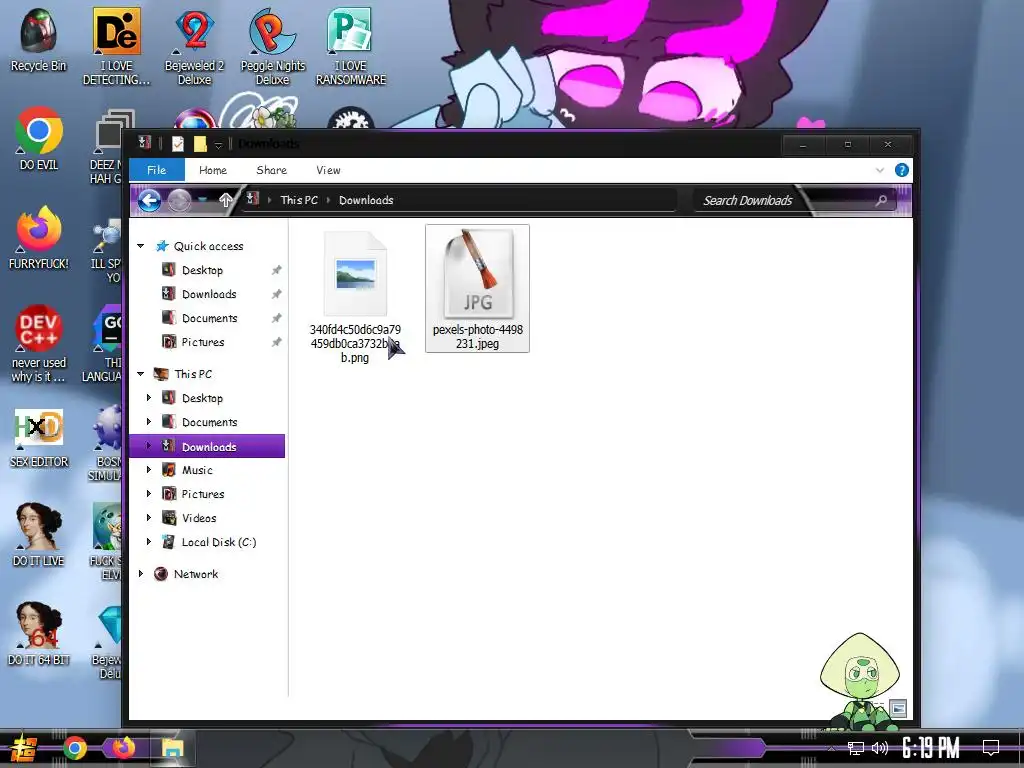Click This PC in the address bar
1024x768 pixels.
[x=299, y=200]
